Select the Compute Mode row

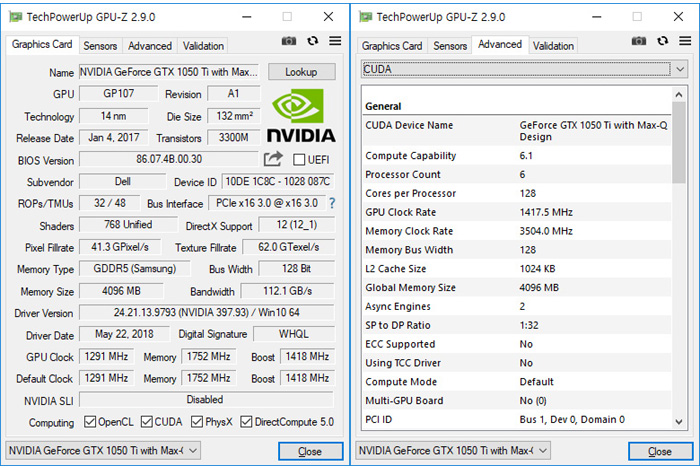[x=517, y=382]
